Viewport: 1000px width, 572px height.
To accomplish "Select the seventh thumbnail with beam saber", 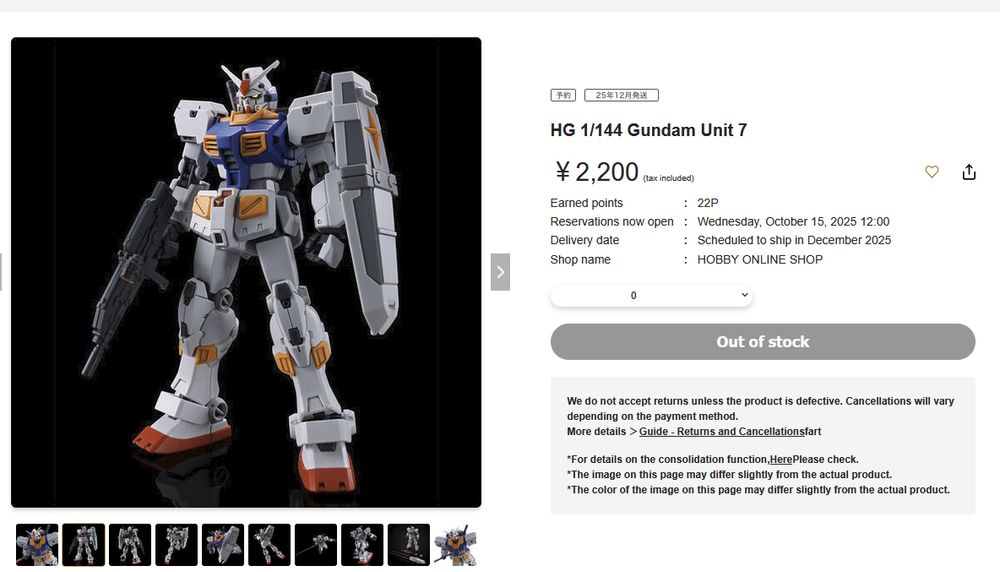I will pos(316,545).
